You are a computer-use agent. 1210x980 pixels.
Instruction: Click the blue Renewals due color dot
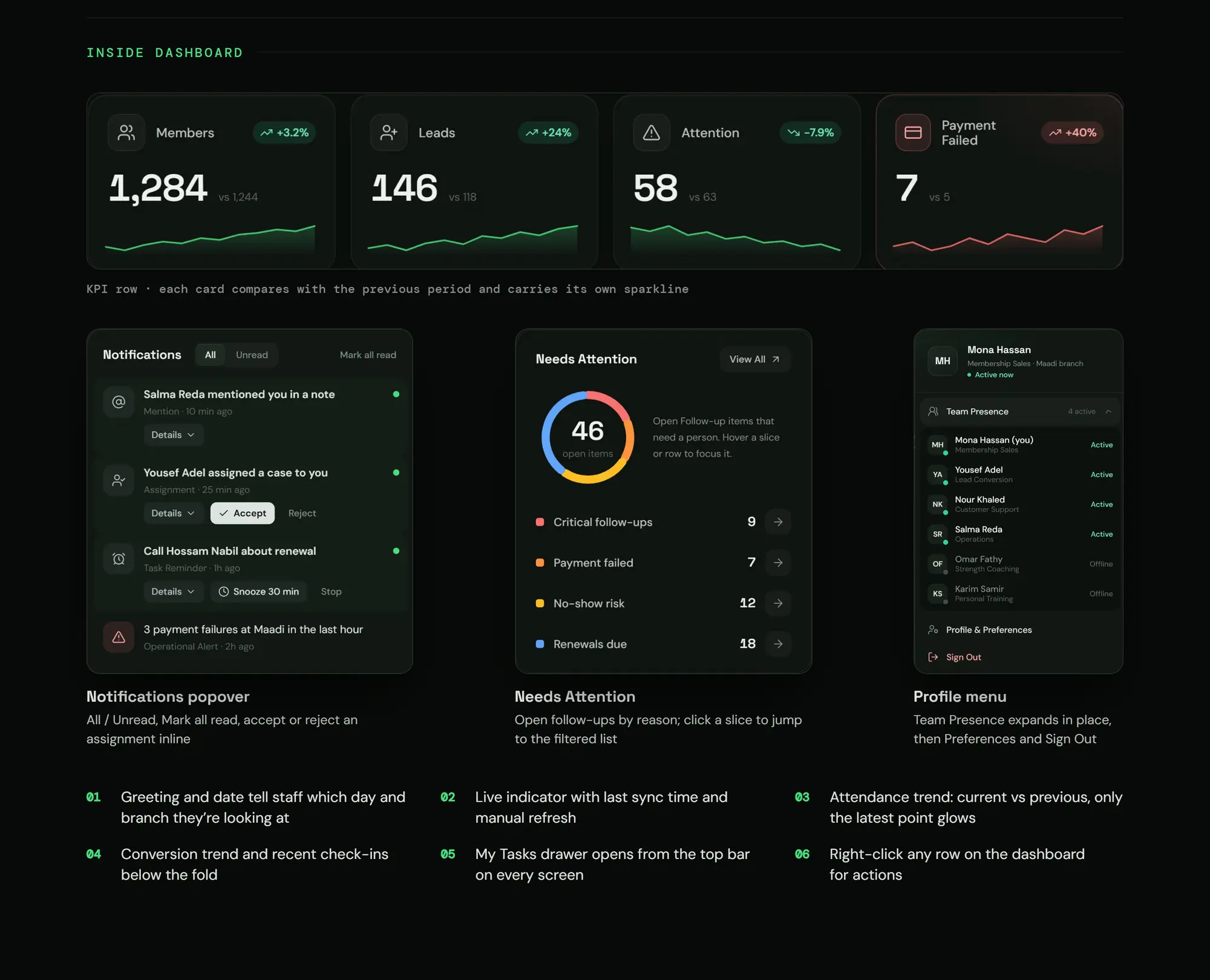pos(540,644)
